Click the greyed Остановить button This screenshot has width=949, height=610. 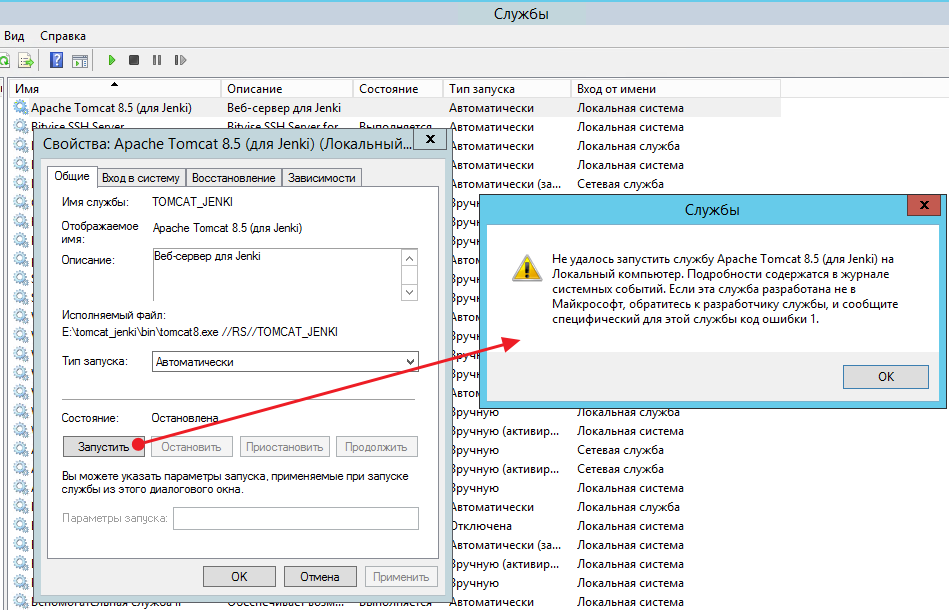(x=191, y=447)
